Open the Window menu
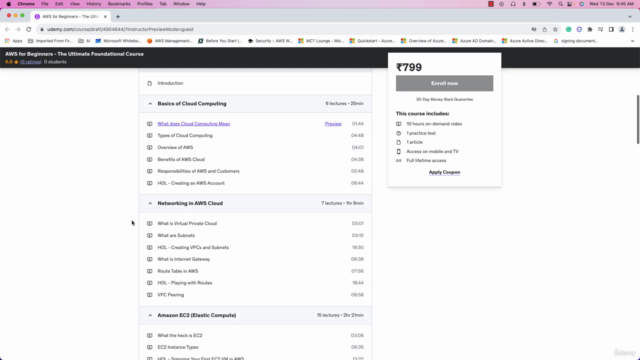 click(x=181, y=4)
